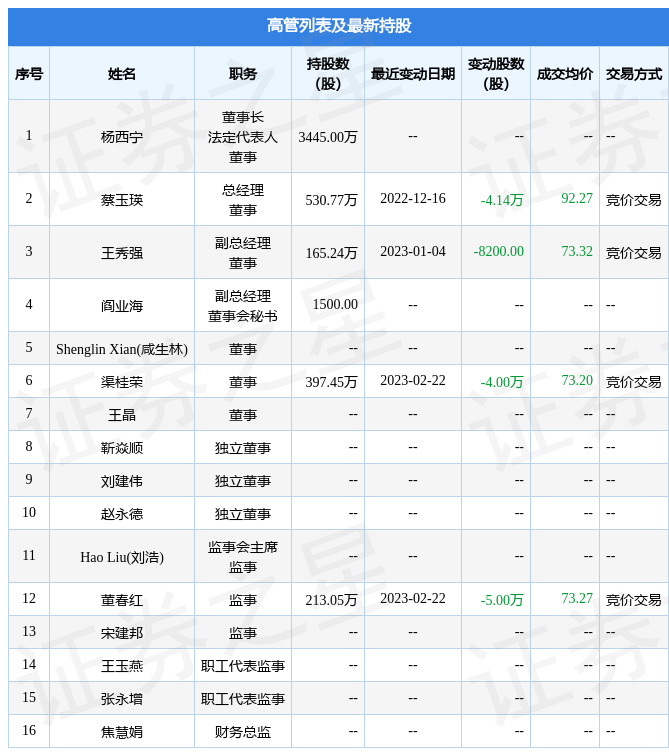Click the 最近变动日期 column header
Screen dimensions: 669x756
[x=413, y=74]
